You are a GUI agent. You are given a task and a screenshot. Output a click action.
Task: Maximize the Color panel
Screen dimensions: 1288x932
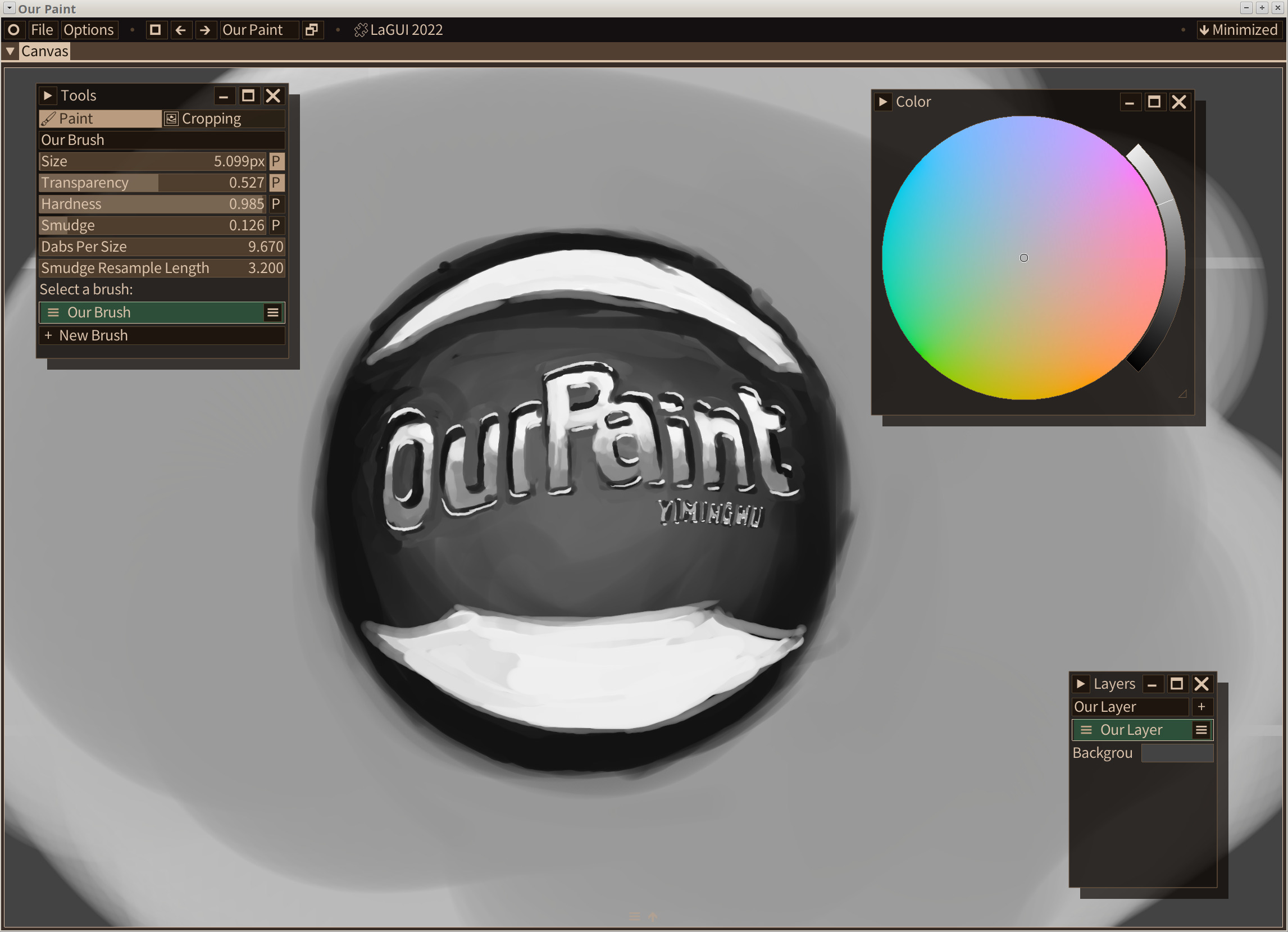pyautogui.click(x=1154, y=102)
